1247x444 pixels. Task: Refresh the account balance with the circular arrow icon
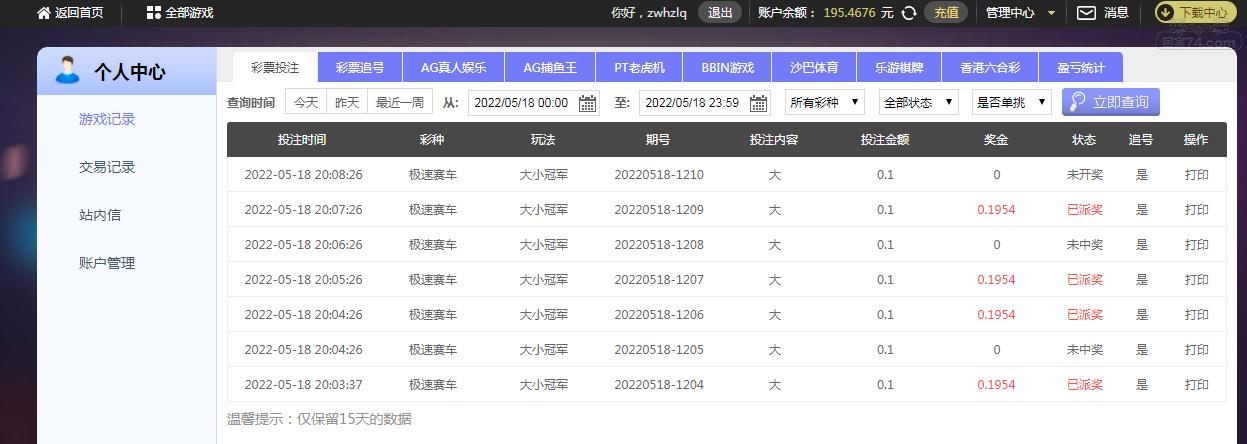coord(909,13)
